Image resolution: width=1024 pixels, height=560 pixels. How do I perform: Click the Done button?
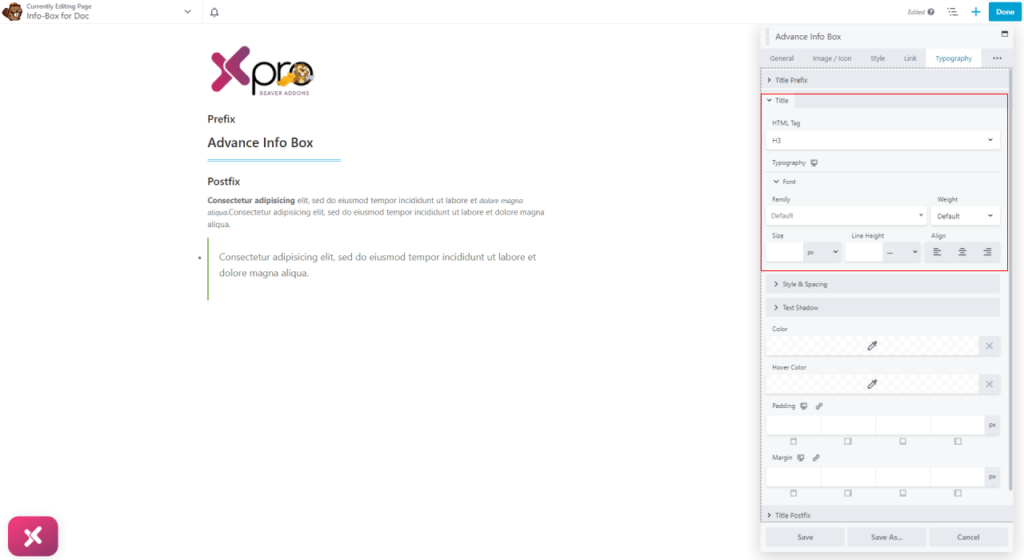1005,12
